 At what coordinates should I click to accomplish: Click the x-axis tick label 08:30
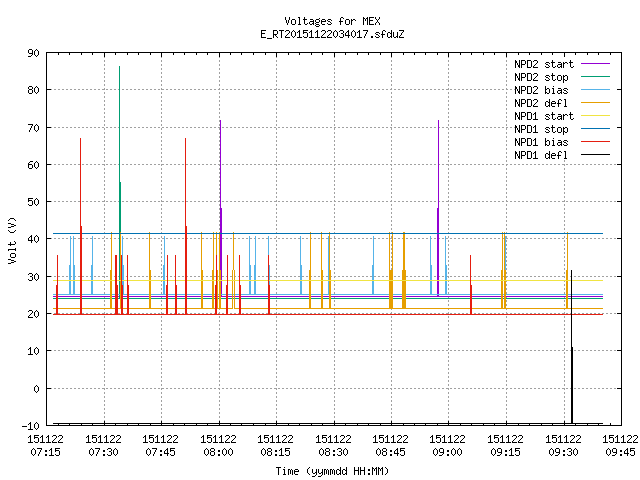pos(333,453)
